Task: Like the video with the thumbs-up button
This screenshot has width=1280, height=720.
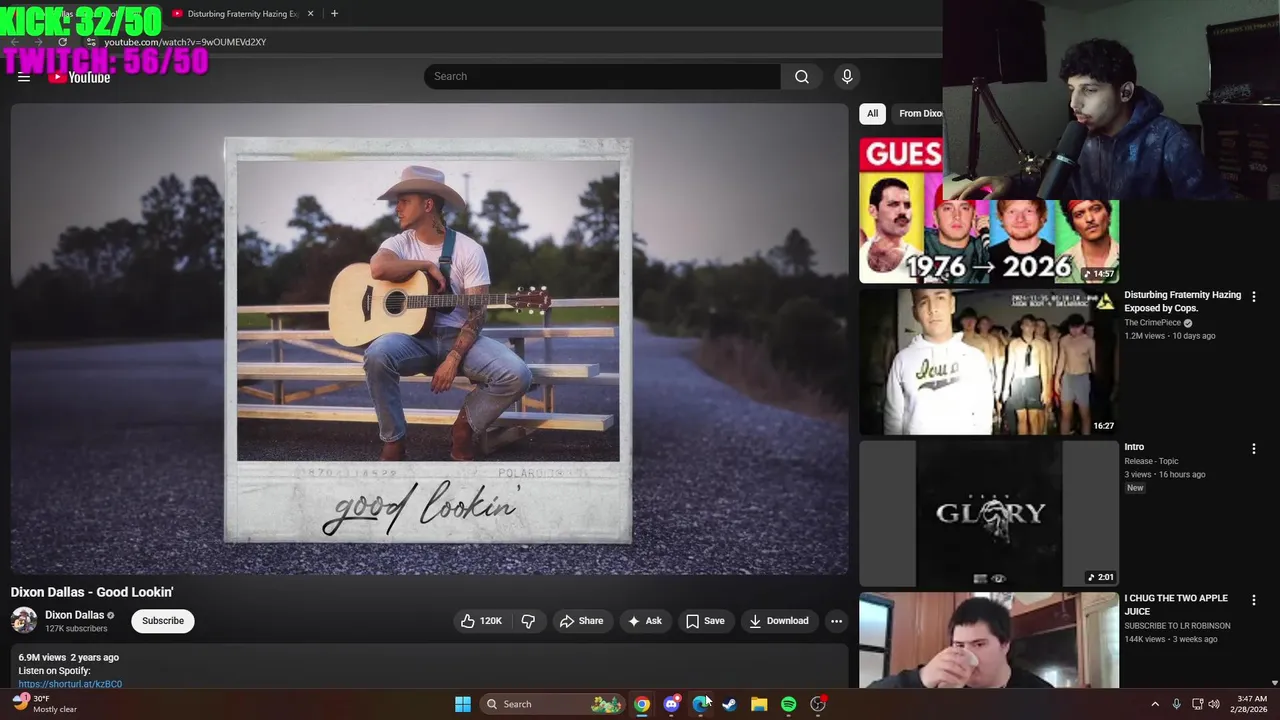Action: tap(482, 621)
